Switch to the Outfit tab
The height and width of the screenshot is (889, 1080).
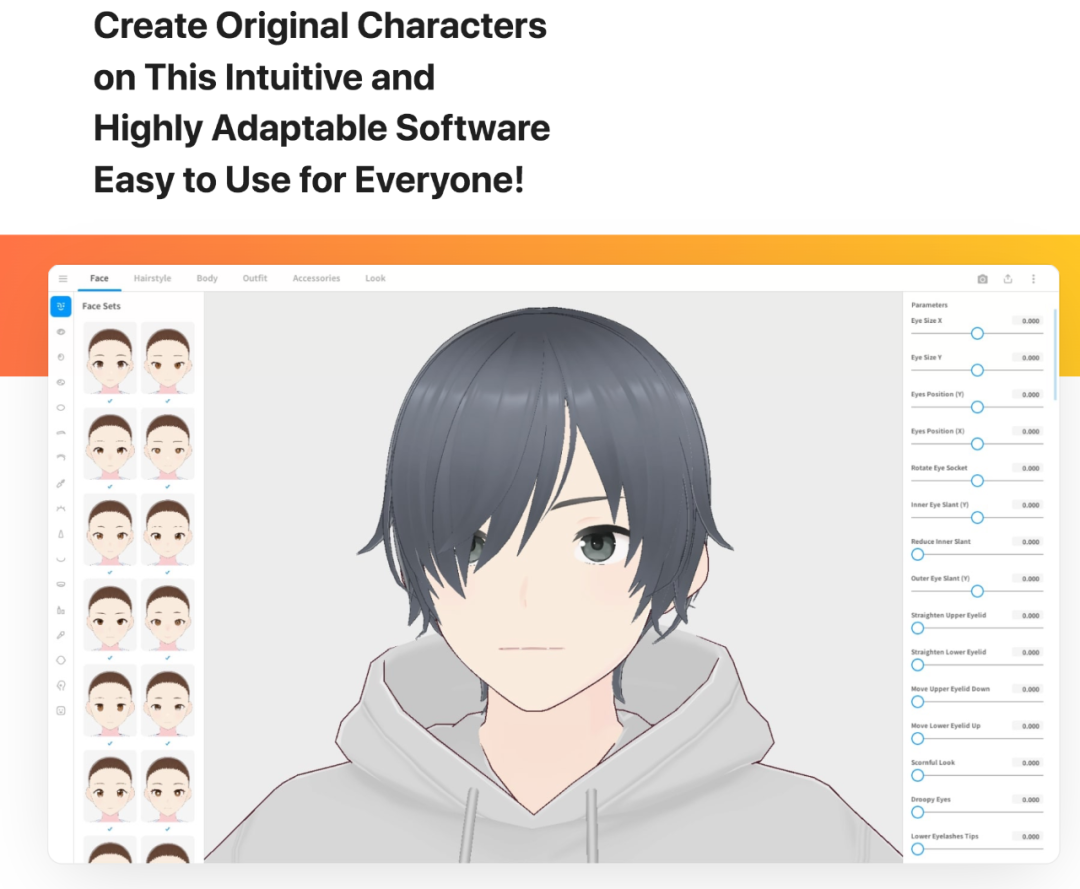point(255,278)
